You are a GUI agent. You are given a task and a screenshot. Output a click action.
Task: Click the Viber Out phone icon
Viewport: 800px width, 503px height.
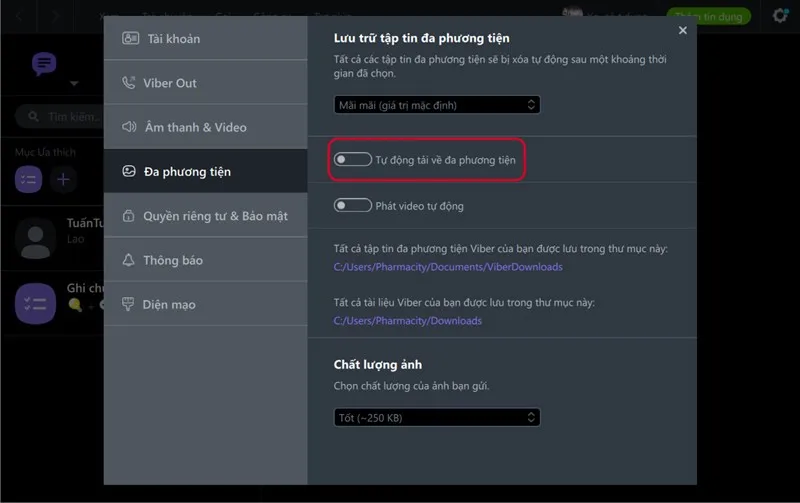(x=130, y=83)
